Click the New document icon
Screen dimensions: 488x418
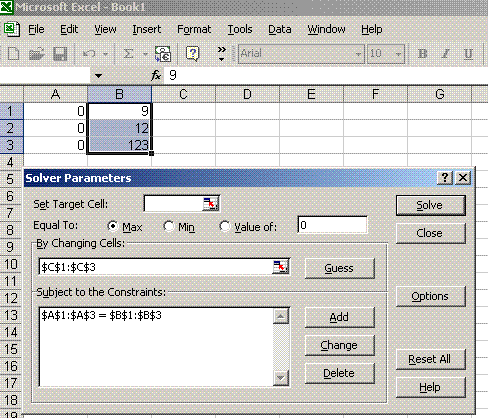[x=13, y=54]
